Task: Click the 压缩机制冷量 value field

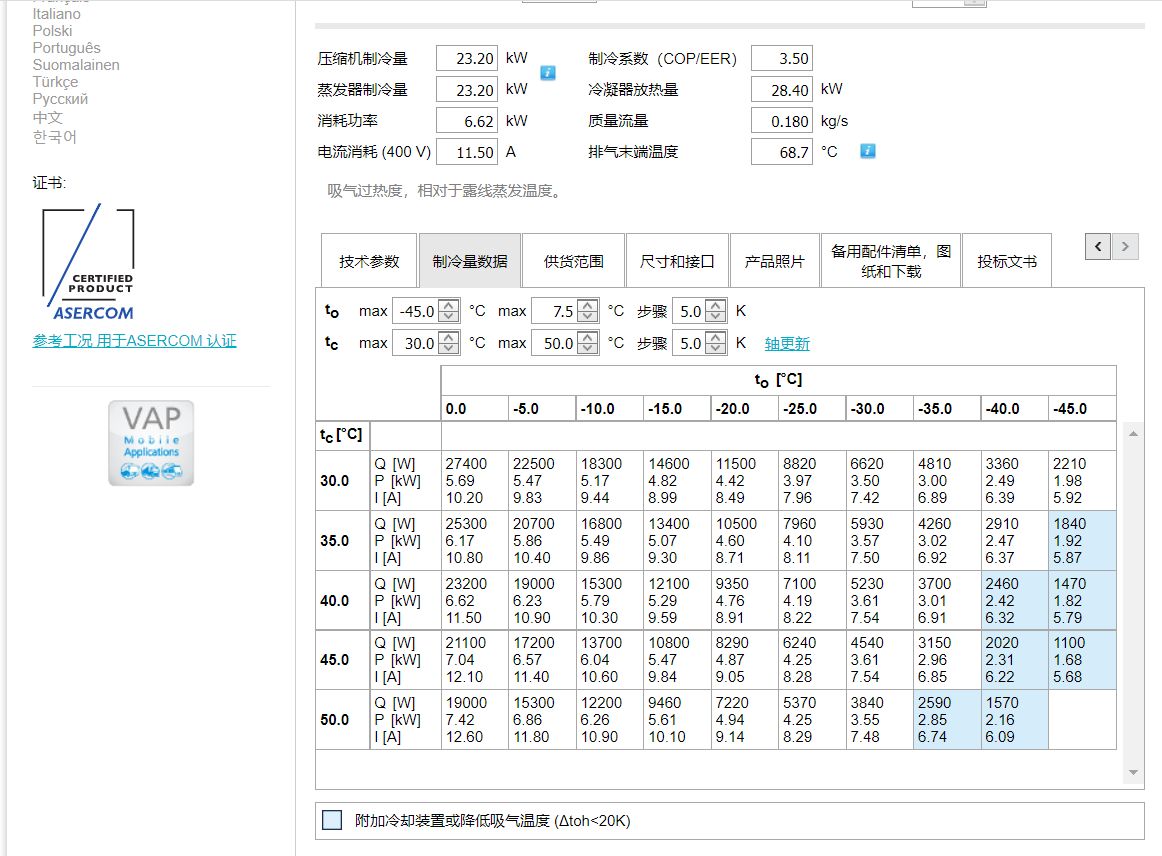Action: coord(467,59)
